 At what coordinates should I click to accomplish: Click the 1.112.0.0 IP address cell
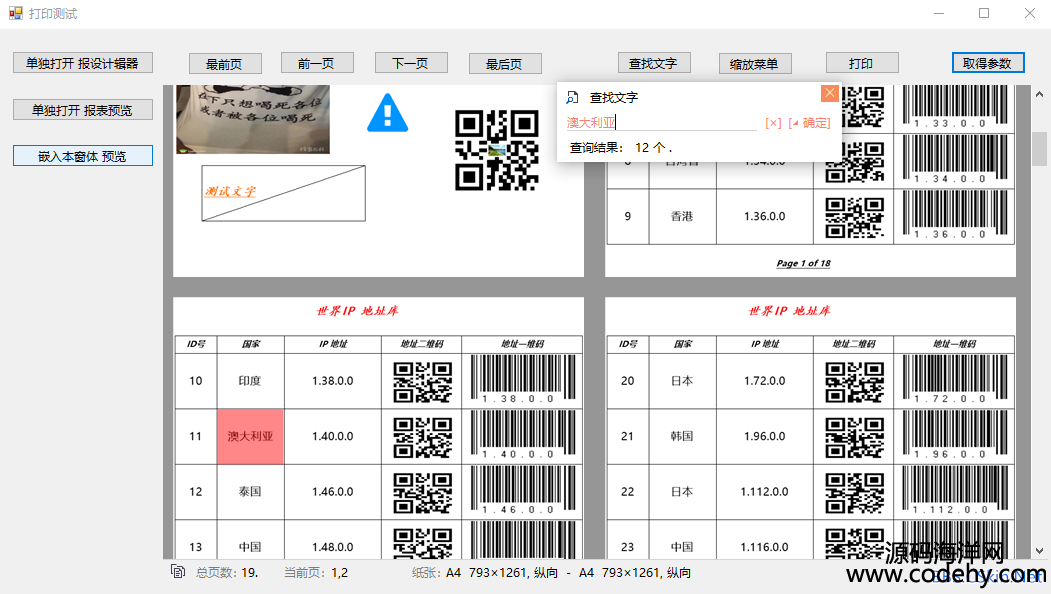tap(765, 491)
